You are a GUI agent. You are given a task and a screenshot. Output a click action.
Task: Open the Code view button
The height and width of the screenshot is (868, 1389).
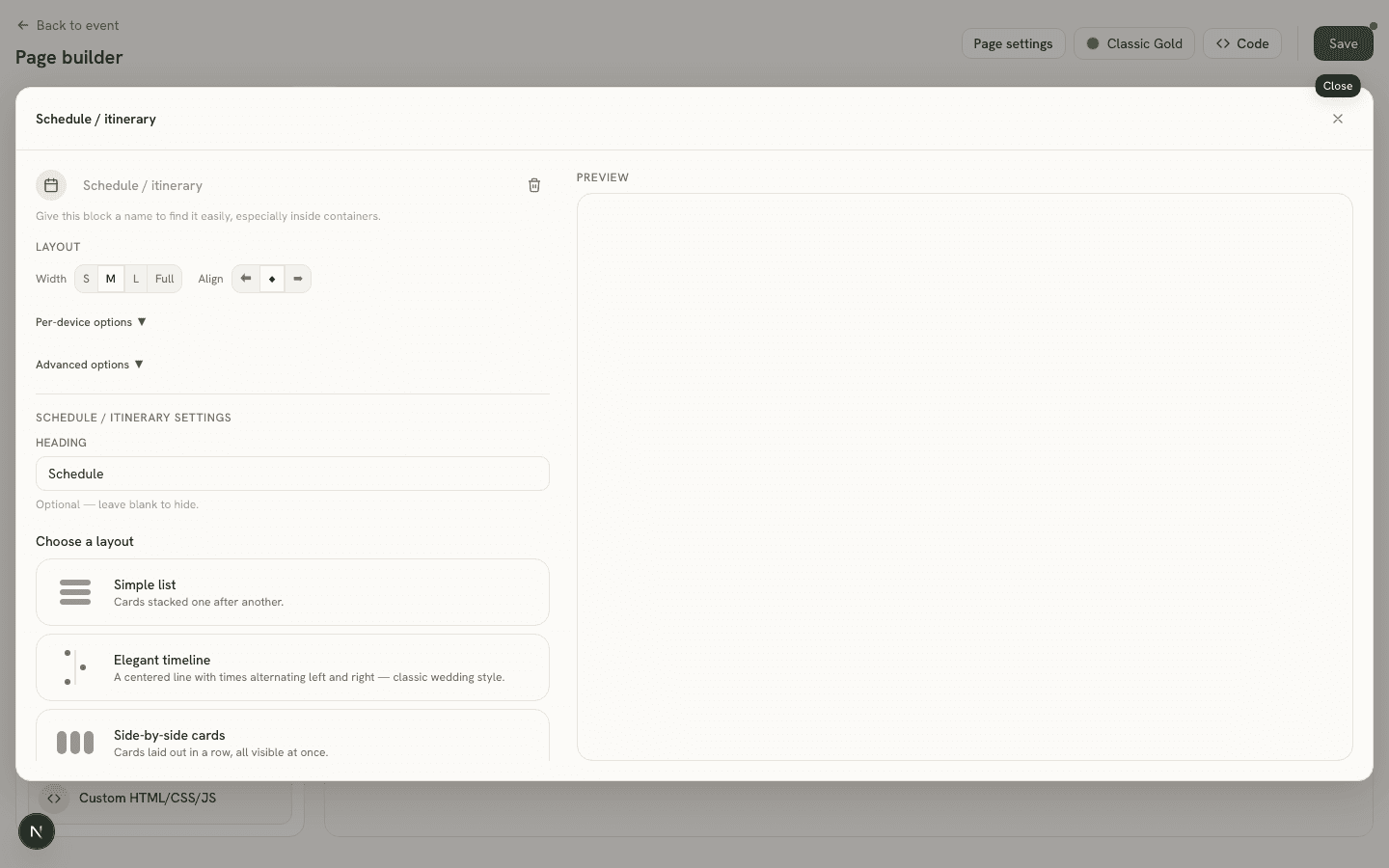[1242, 43]
